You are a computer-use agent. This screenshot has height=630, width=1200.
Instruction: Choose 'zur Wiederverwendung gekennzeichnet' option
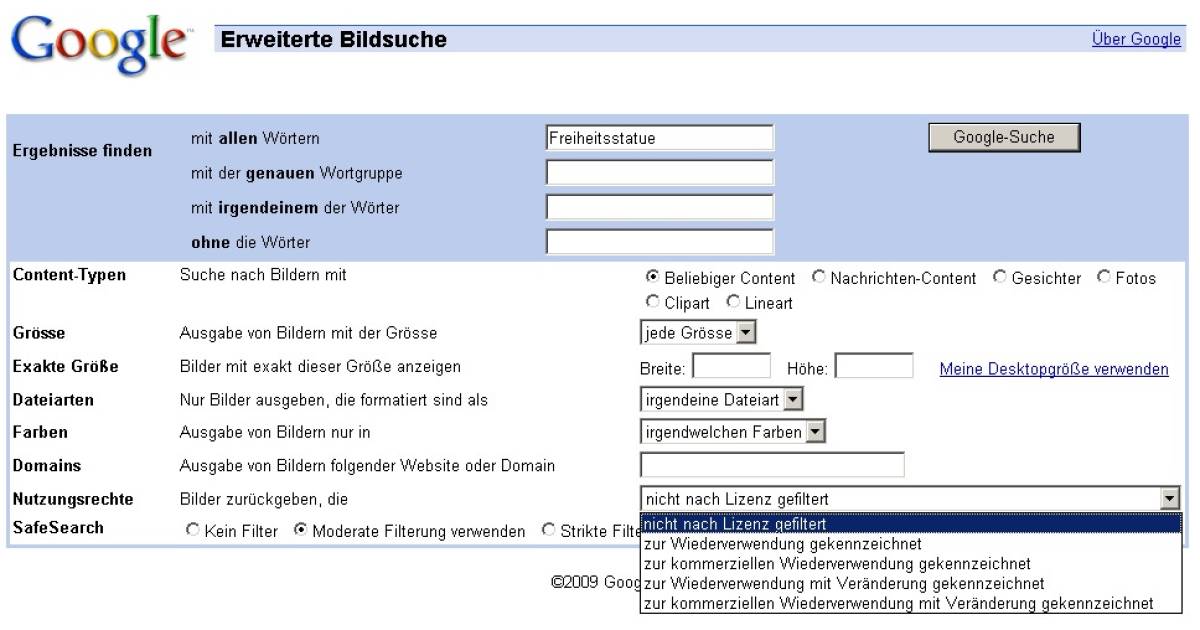[910, 544]
